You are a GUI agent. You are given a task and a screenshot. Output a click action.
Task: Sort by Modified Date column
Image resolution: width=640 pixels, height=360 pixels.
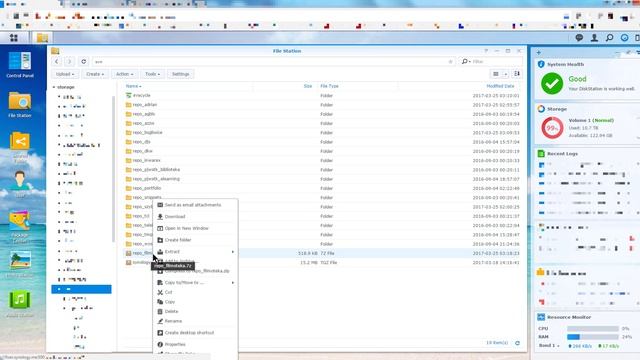tap(500, 86)
